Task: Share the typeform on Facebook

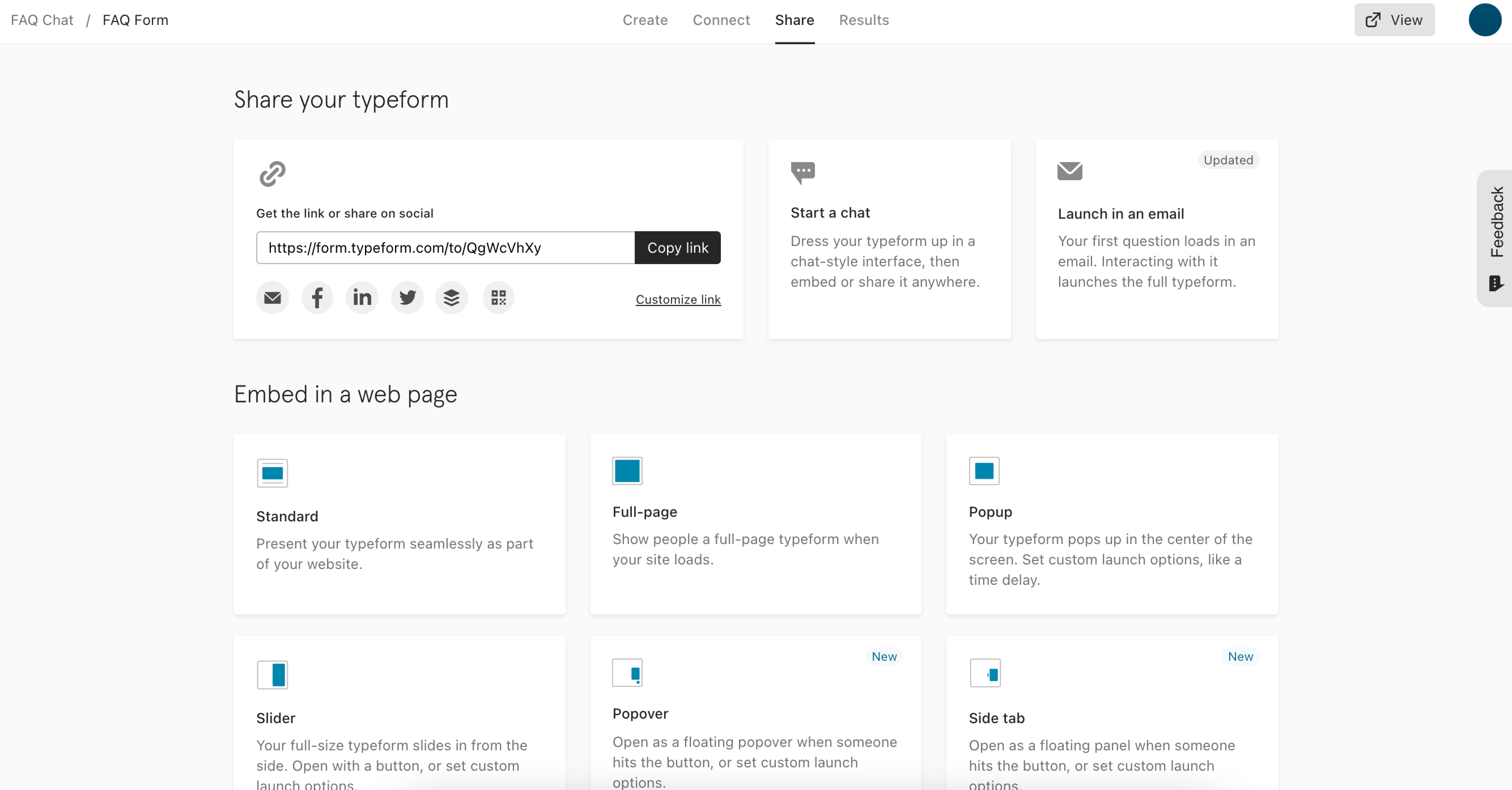Action: click(317, 298)
